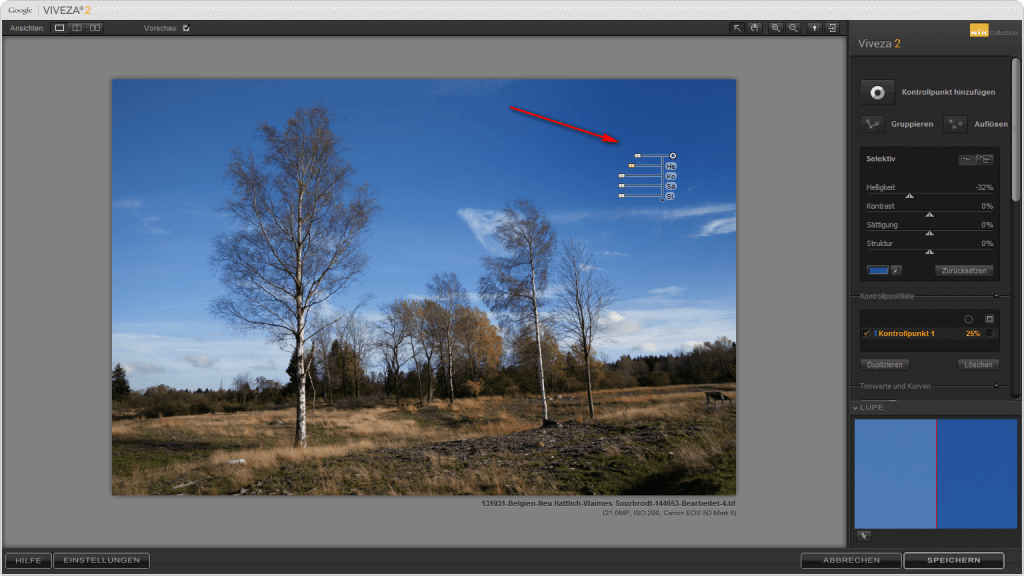
Task: Click the Auflösen label
Action: click(x=991, y=124)
